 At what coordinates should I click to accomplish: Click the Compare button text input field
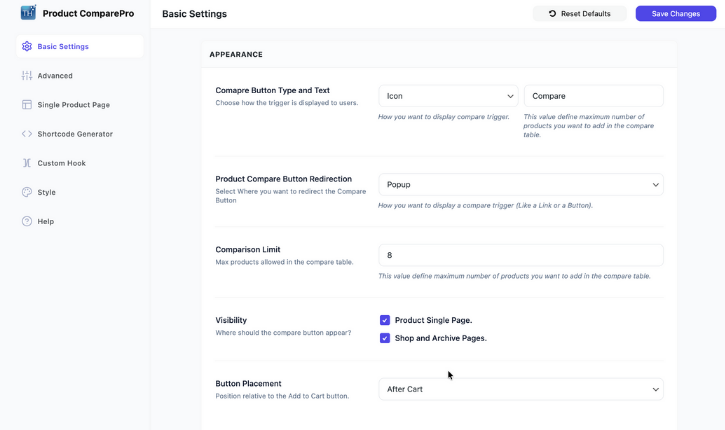pos(593,96)
